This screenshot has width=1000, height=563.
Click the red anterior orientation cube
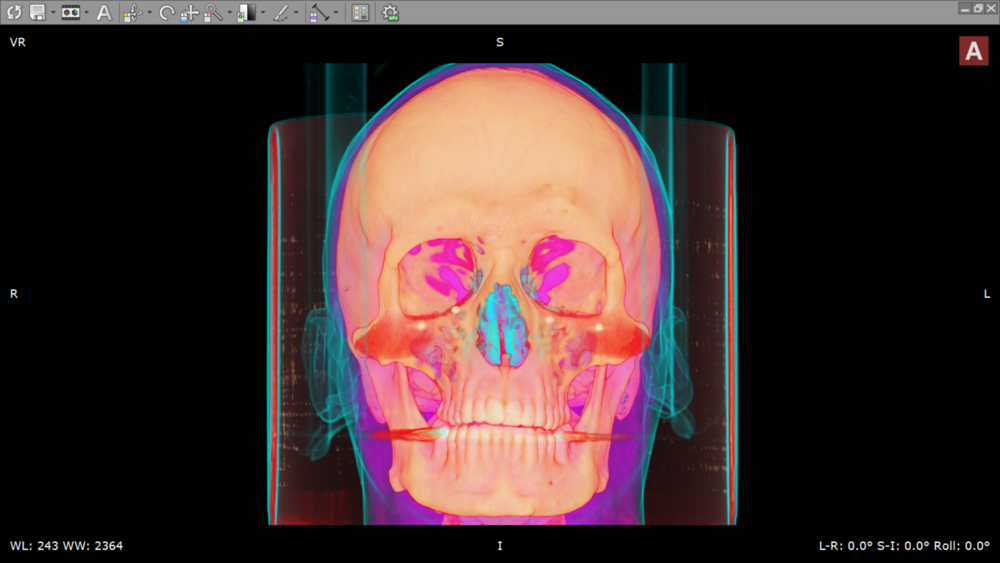coord(973,51)
